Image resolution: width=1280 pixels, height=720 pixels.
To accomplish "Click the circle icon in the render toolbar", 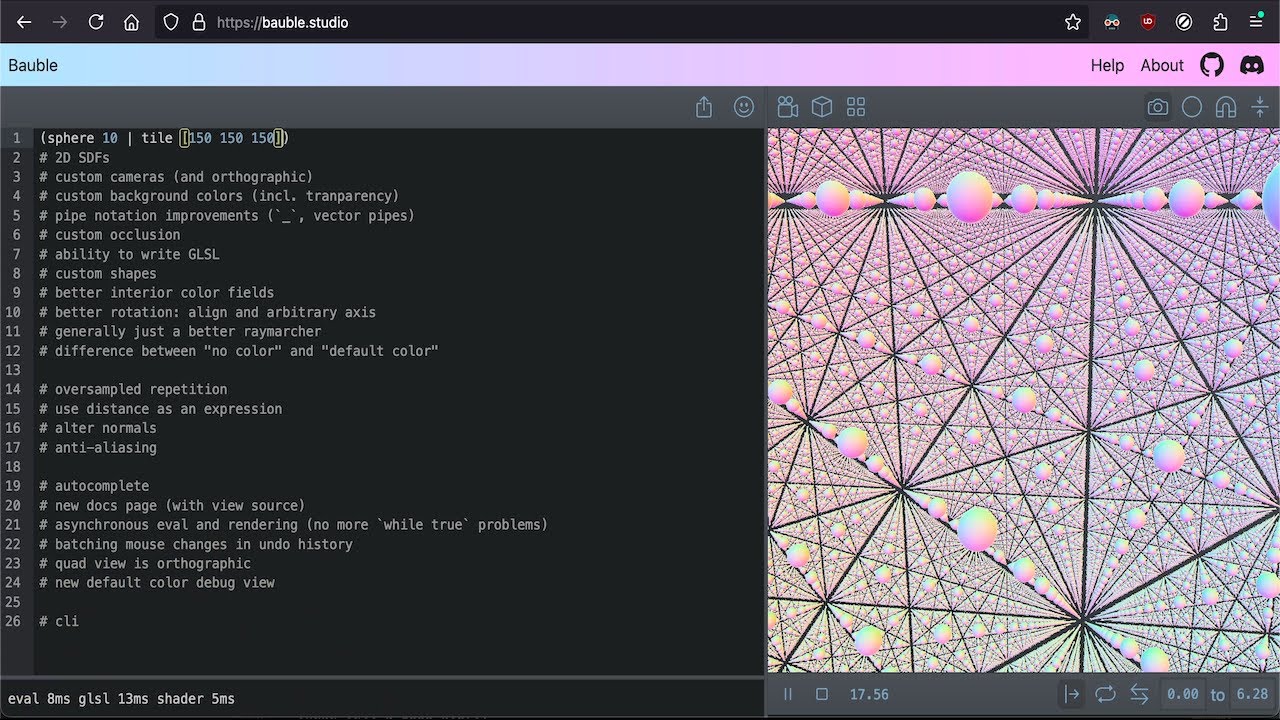I will (1192, 107).
